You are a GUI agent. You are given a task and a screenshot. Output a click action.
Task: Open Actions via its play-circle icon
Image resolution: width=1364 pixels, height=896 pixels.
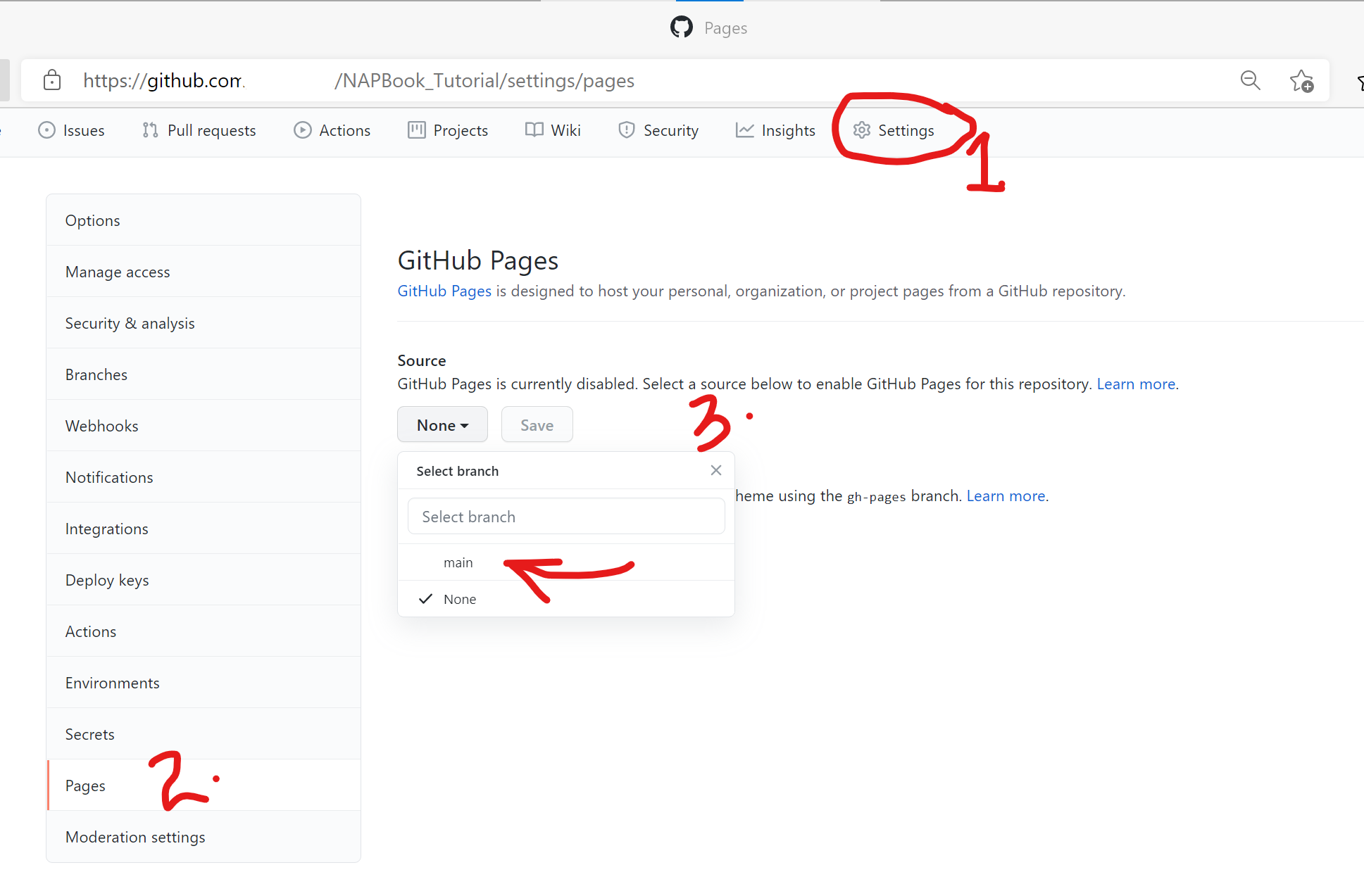pos(302,130)
